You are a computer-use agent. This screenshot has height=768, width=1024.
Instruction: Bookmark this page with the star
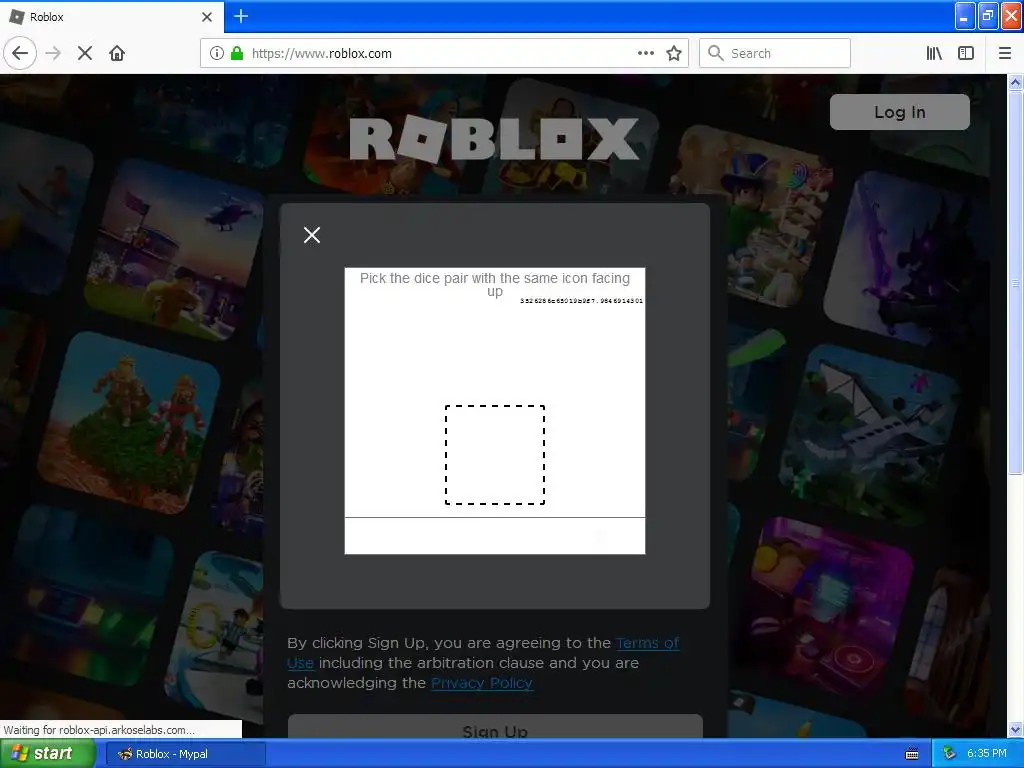click(674, 53)
